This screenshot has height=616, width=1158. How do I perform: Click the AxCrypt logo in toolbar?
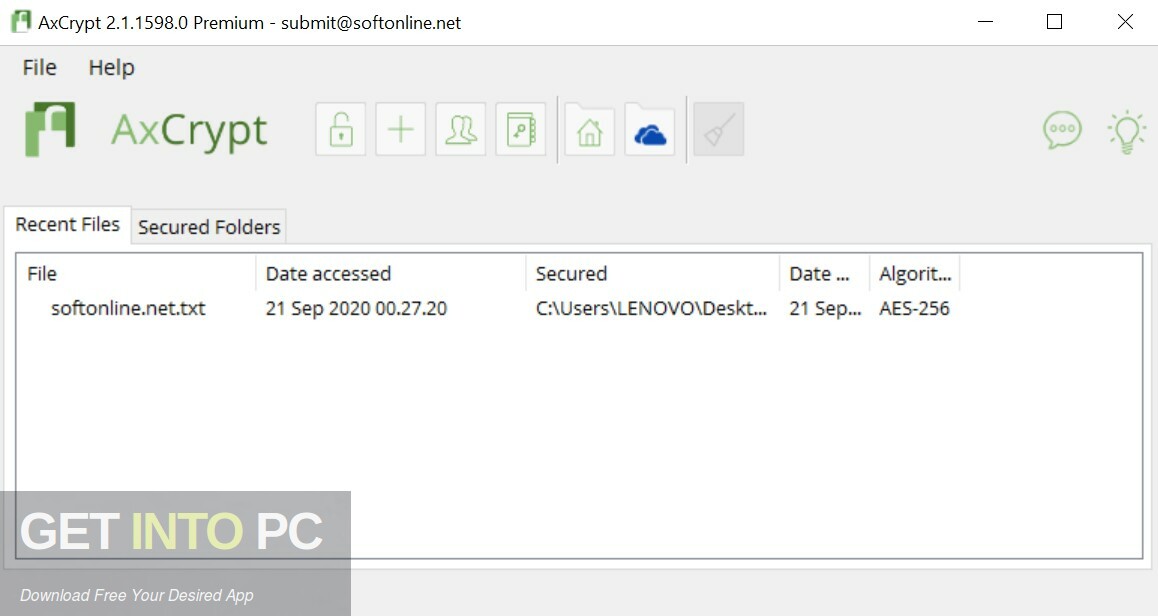(x=50, y=129)
